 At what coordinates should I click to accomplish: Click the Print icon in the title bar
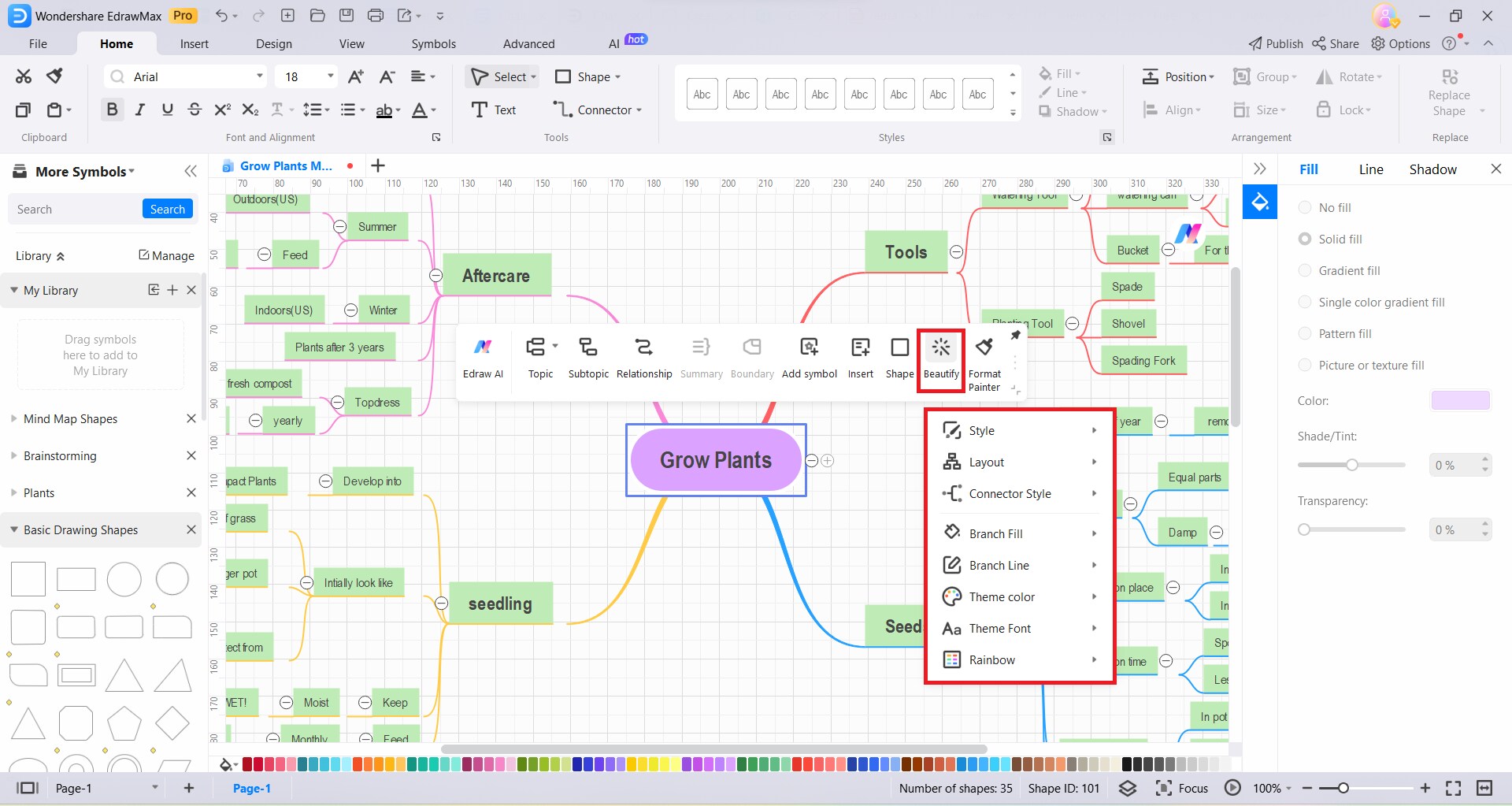376,16
